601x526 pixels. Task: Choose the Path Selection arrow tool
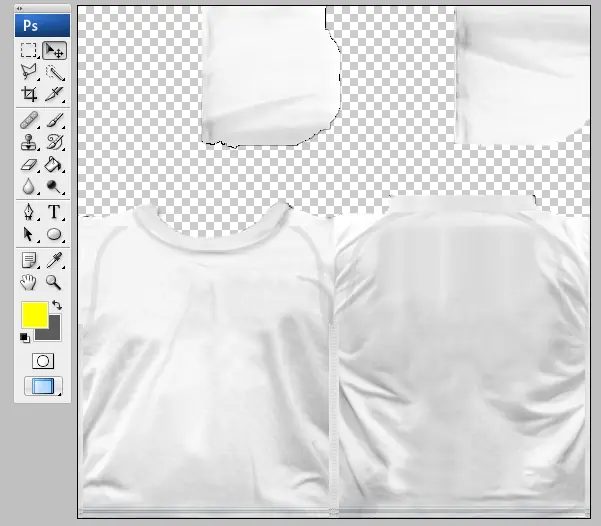(28, 234)
